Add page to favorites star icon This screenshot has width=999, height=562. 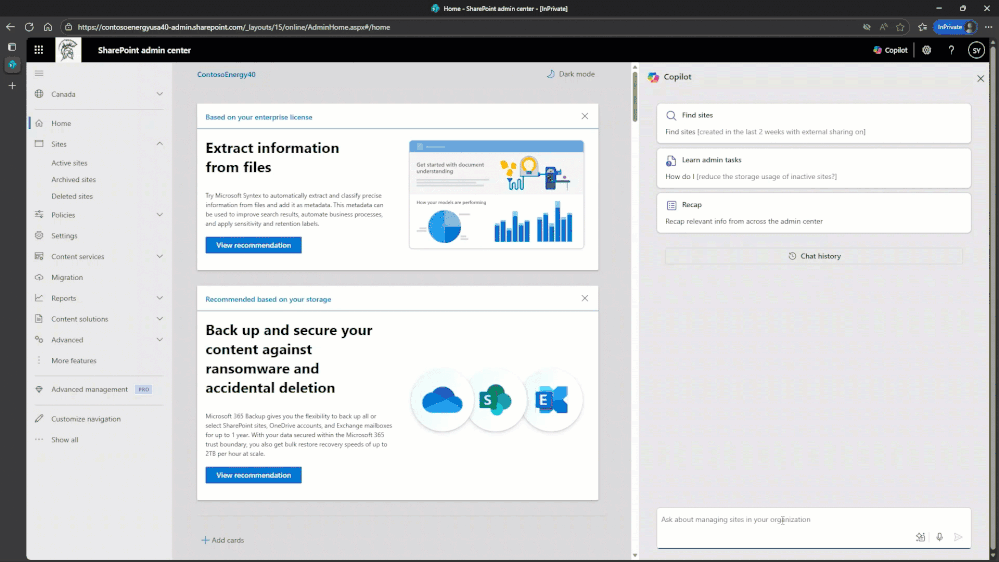pyautogui.click(x=900, y=27)
